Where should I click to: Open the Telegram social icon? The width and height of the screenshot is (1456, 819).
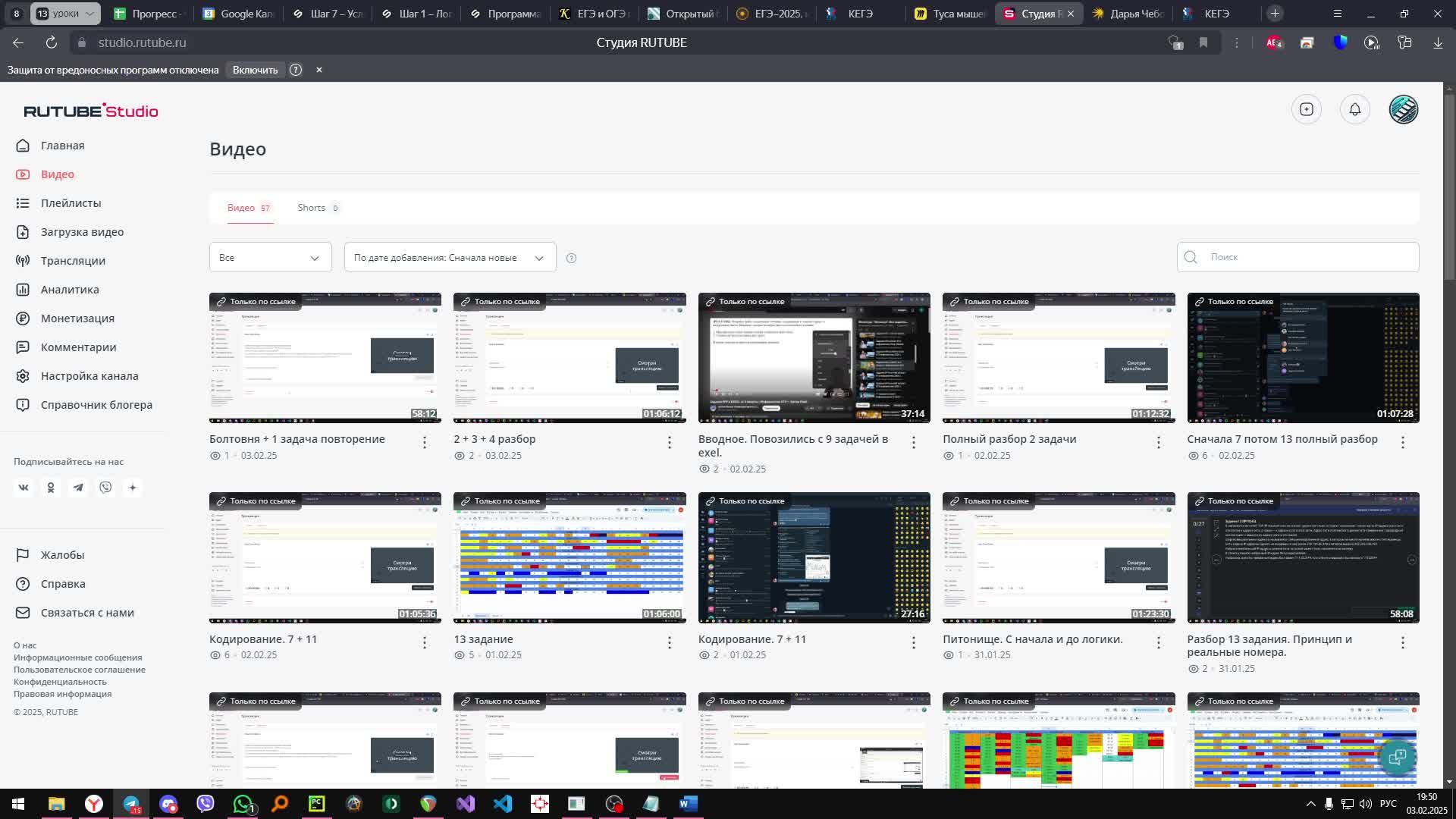coord(78,488)
